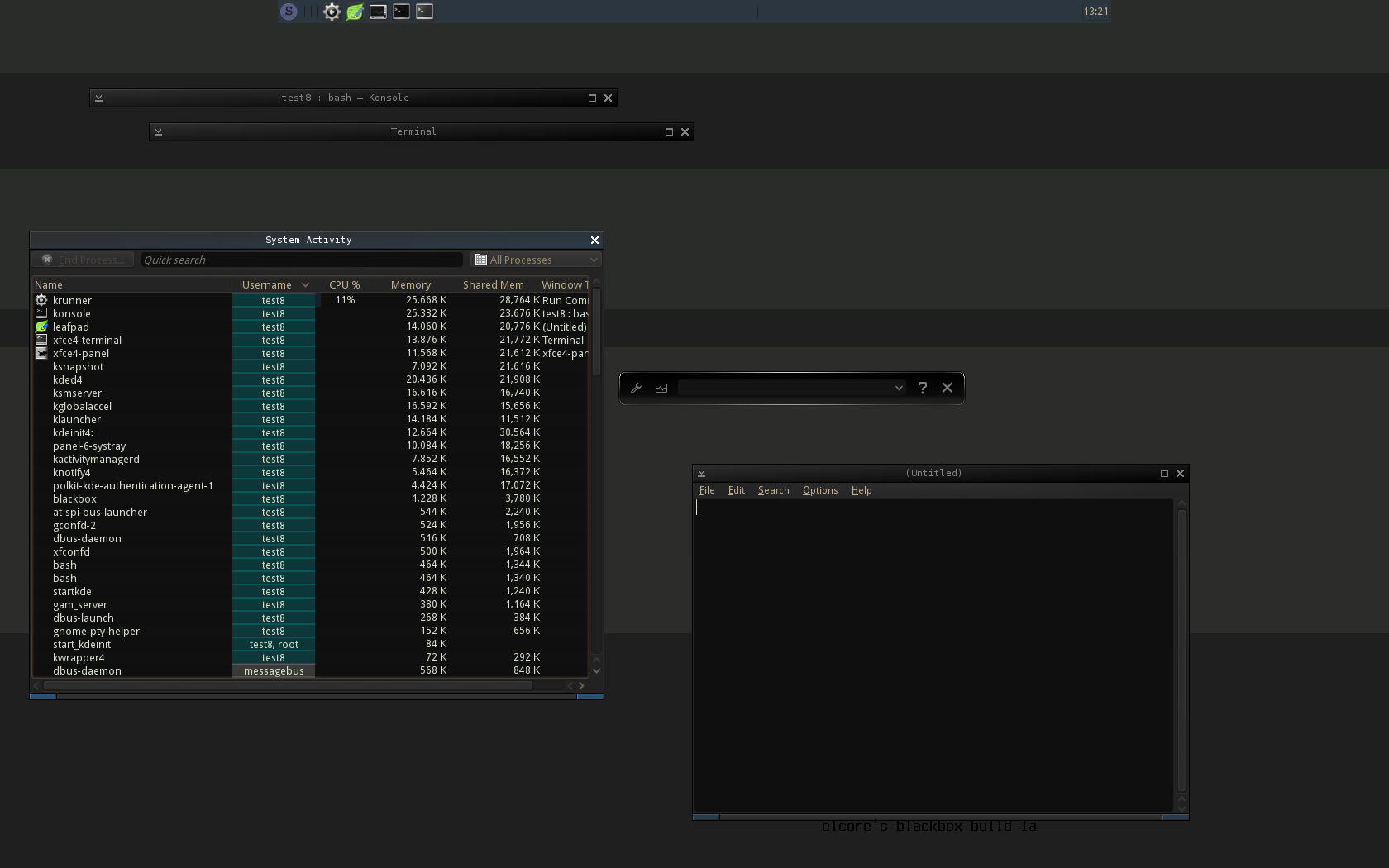Click the green leaf Leafpad icon in the panel
The width and height of the screenshot is (1389, 868).
click(x=355, y=12)
